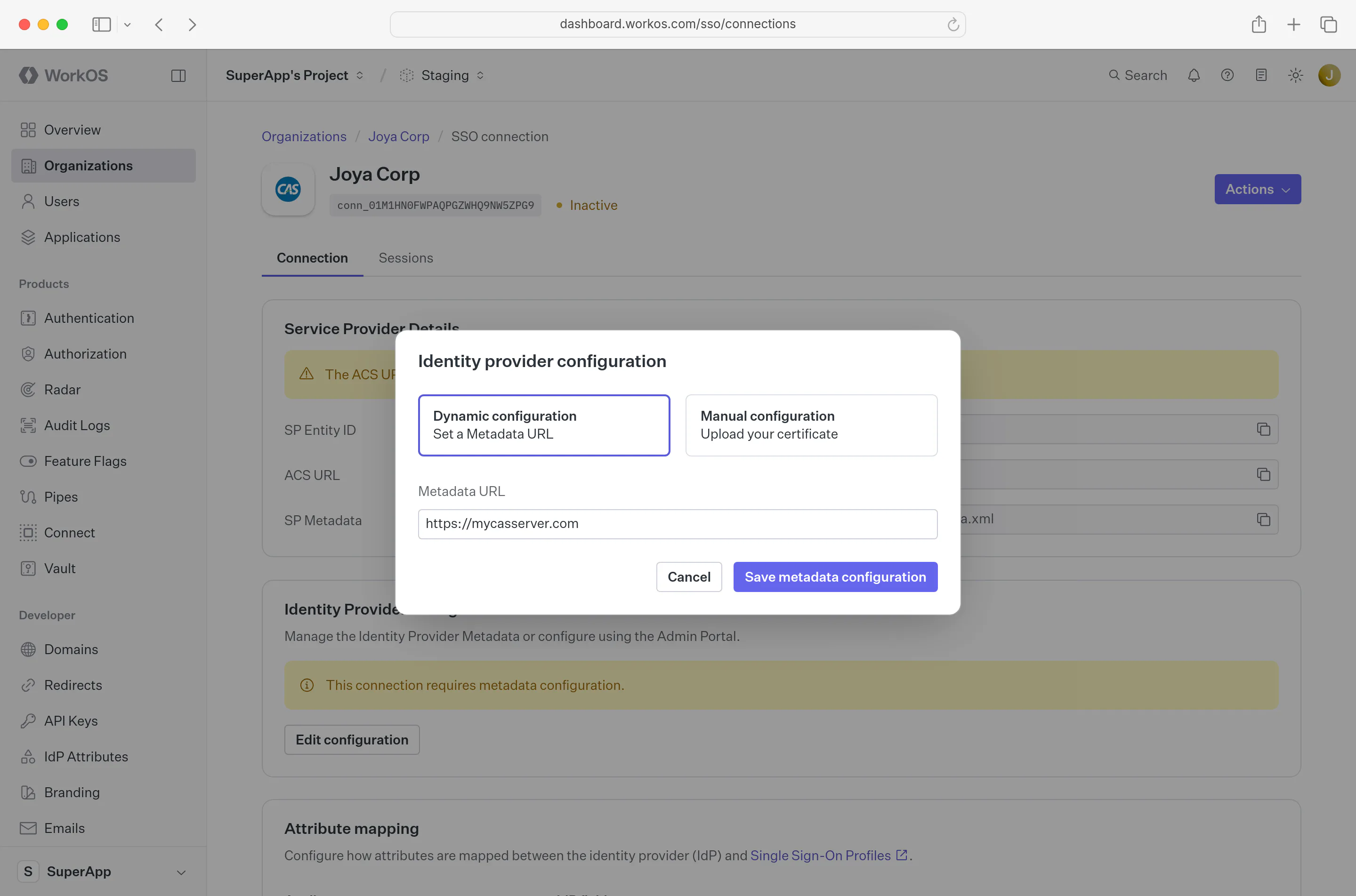
Task: Toggle light theme sun icon
Action: (x=1295, y=75)
